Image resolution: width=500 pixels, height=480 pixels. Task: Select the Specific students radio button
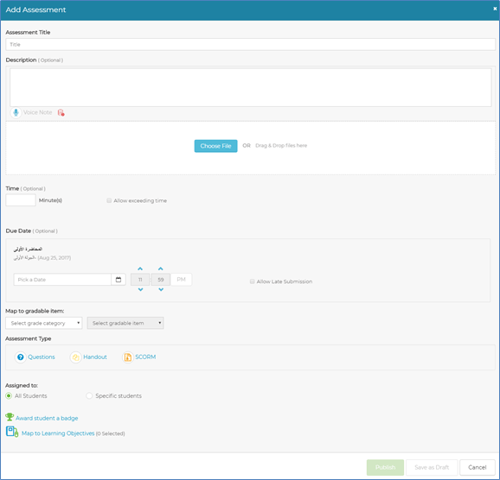tap(89, 396)
